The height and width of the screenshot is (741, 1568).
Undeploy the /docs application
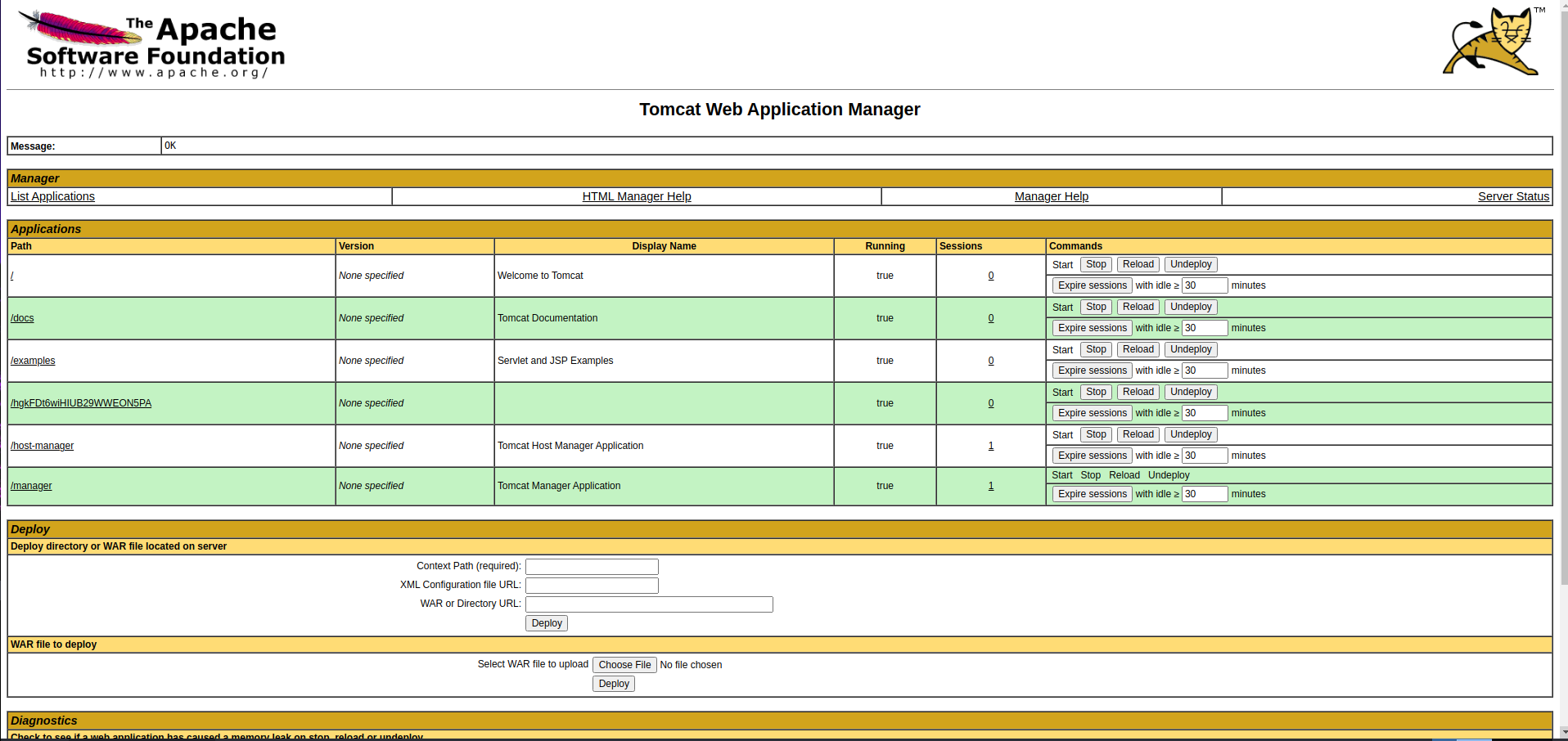point(1191,307)
